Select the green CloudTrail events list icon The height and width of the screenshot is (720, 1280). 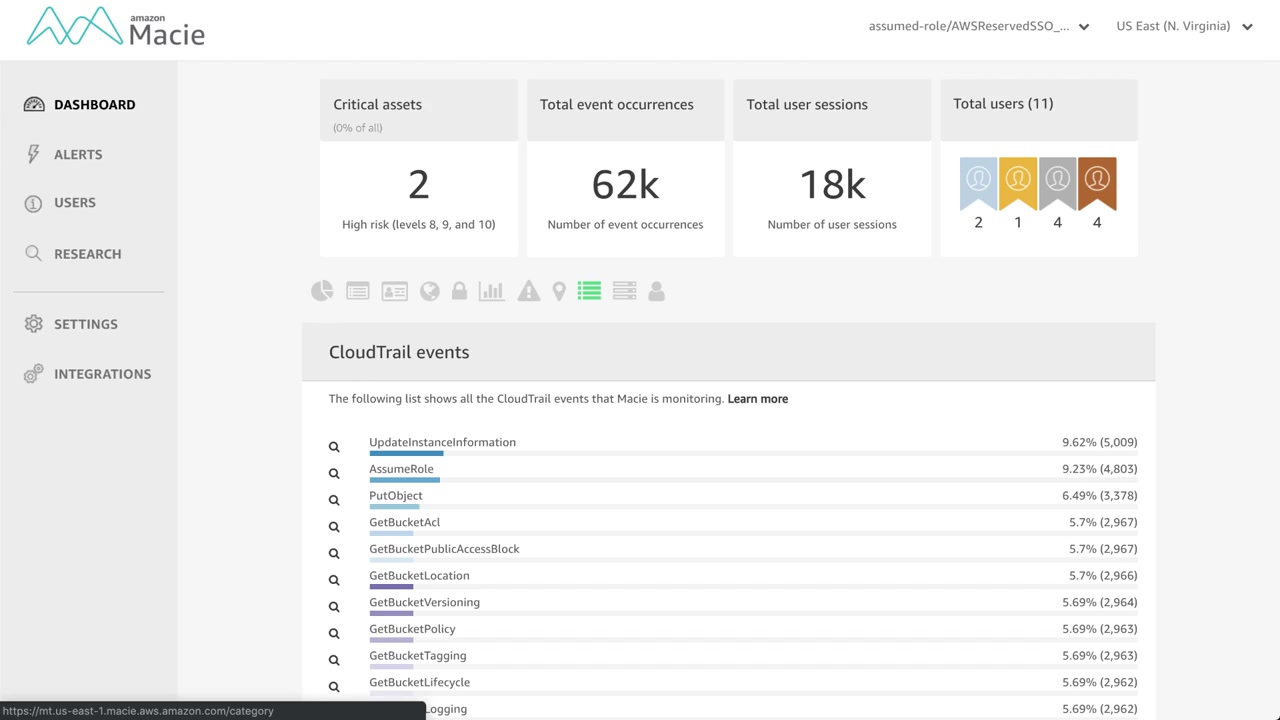(x=589, y=291)
